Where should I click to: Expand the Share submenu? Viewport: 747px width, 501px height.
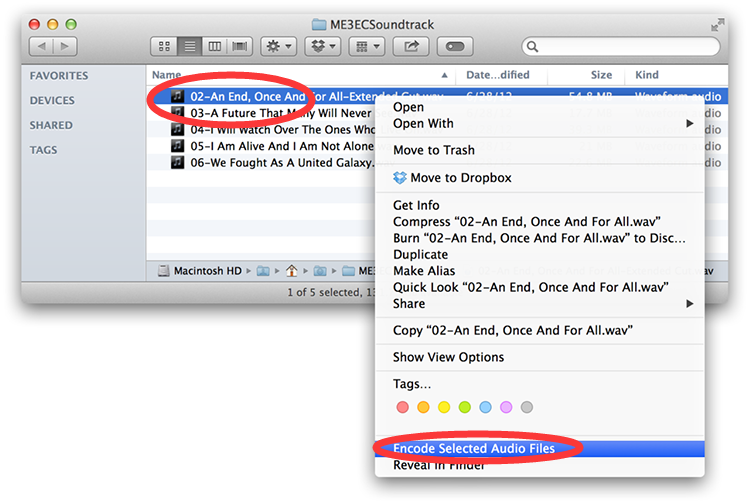pyautogui.click(x=540, y=303)
